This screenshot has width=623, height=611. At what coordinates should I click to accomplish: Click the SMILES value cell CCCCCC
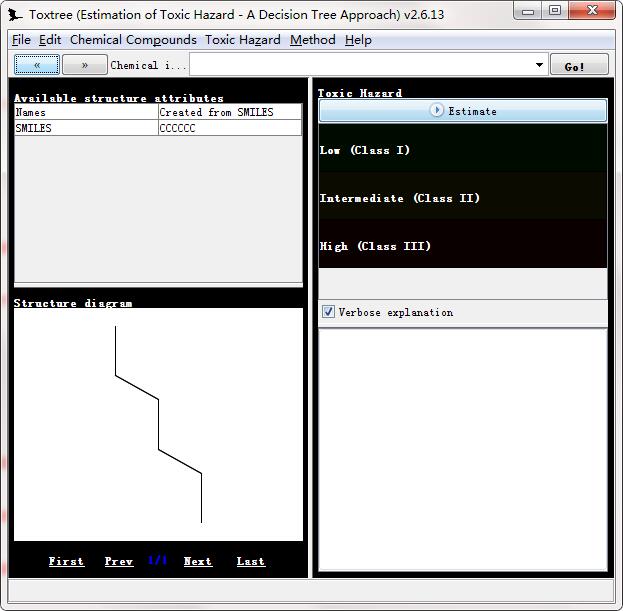(x=229, y=128)
